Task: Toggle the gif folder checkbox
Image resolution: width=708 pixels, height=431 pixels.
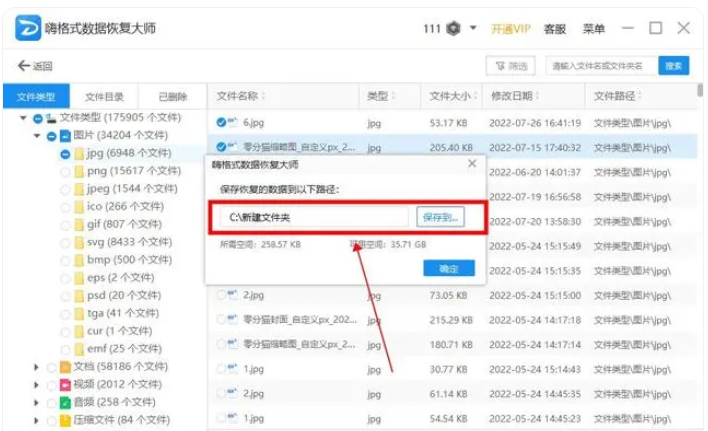Action: click(65, 224)
